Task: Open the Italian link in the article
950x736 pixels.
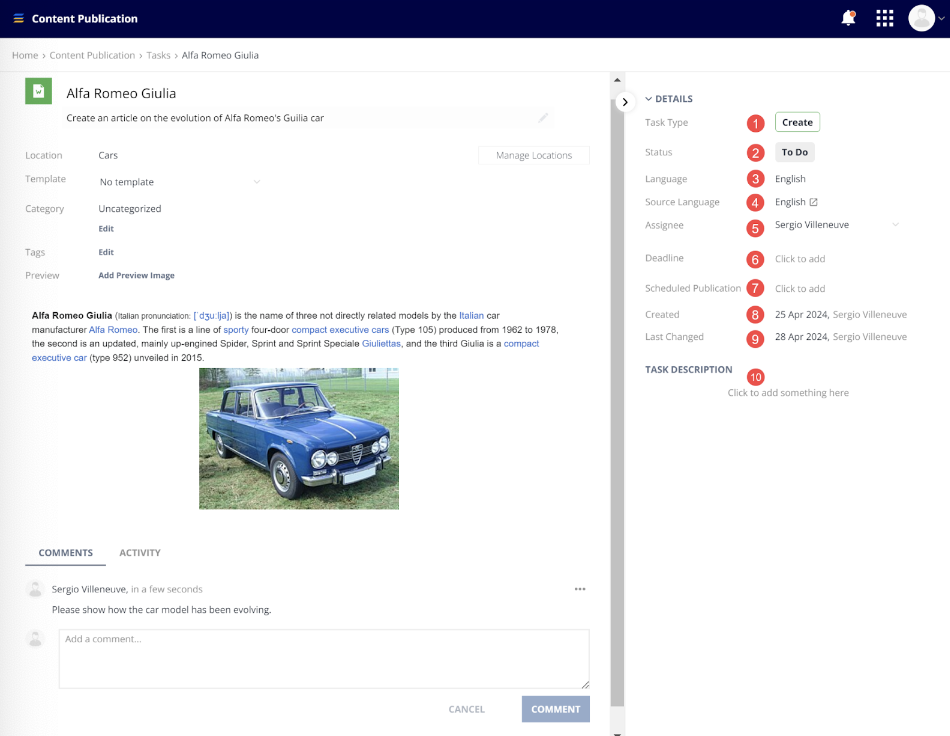Action: [471, 315]
